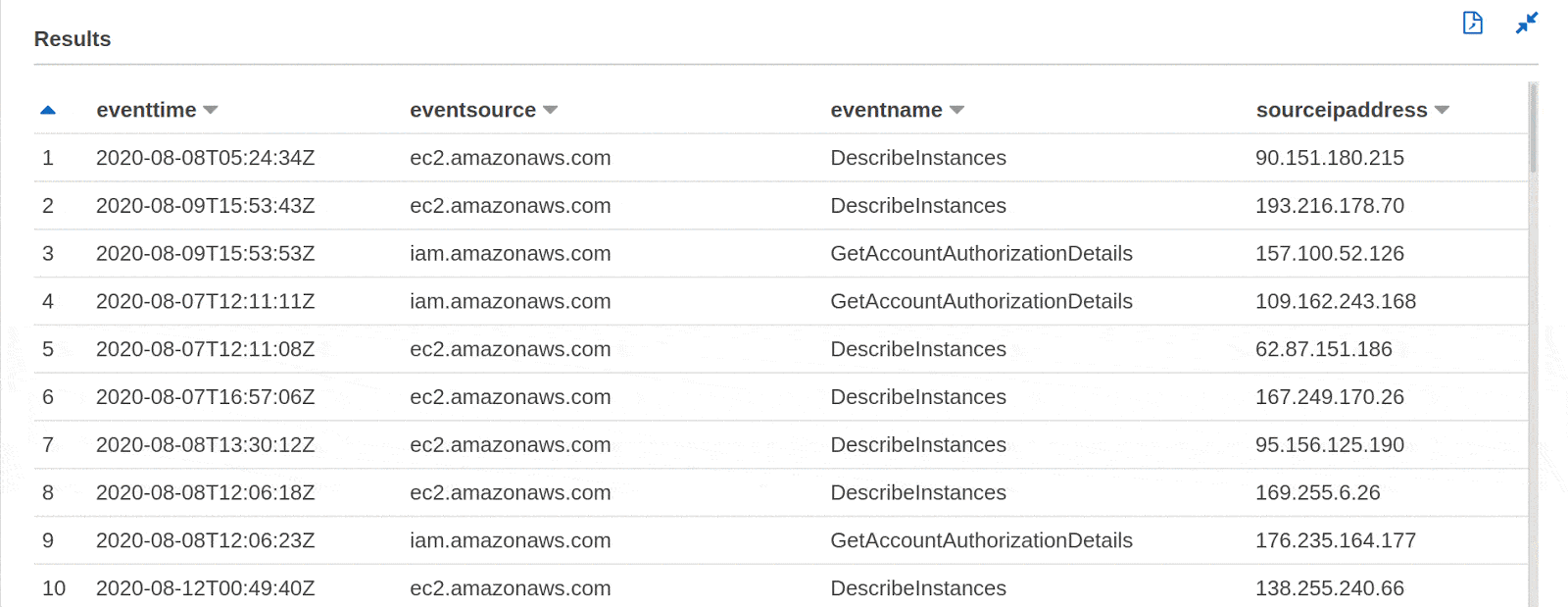Click GetAccountAuthorizationDetails in row 3
The width and height of the screenshot is (1568, 607).
pyautogui.click(x=981, y=254)
